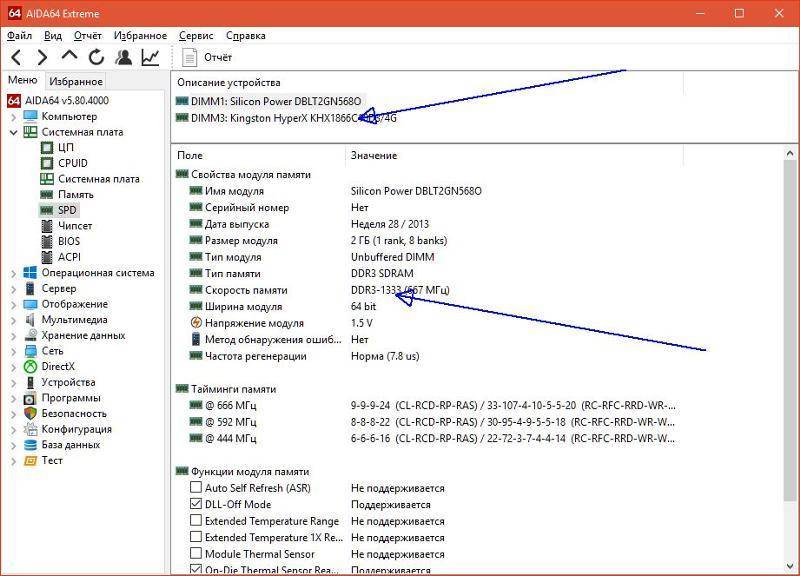Open the Отчёт menu in the menu bar
Image resolution: width=800 pixels, height=576 pixels.
click(88, 36)
